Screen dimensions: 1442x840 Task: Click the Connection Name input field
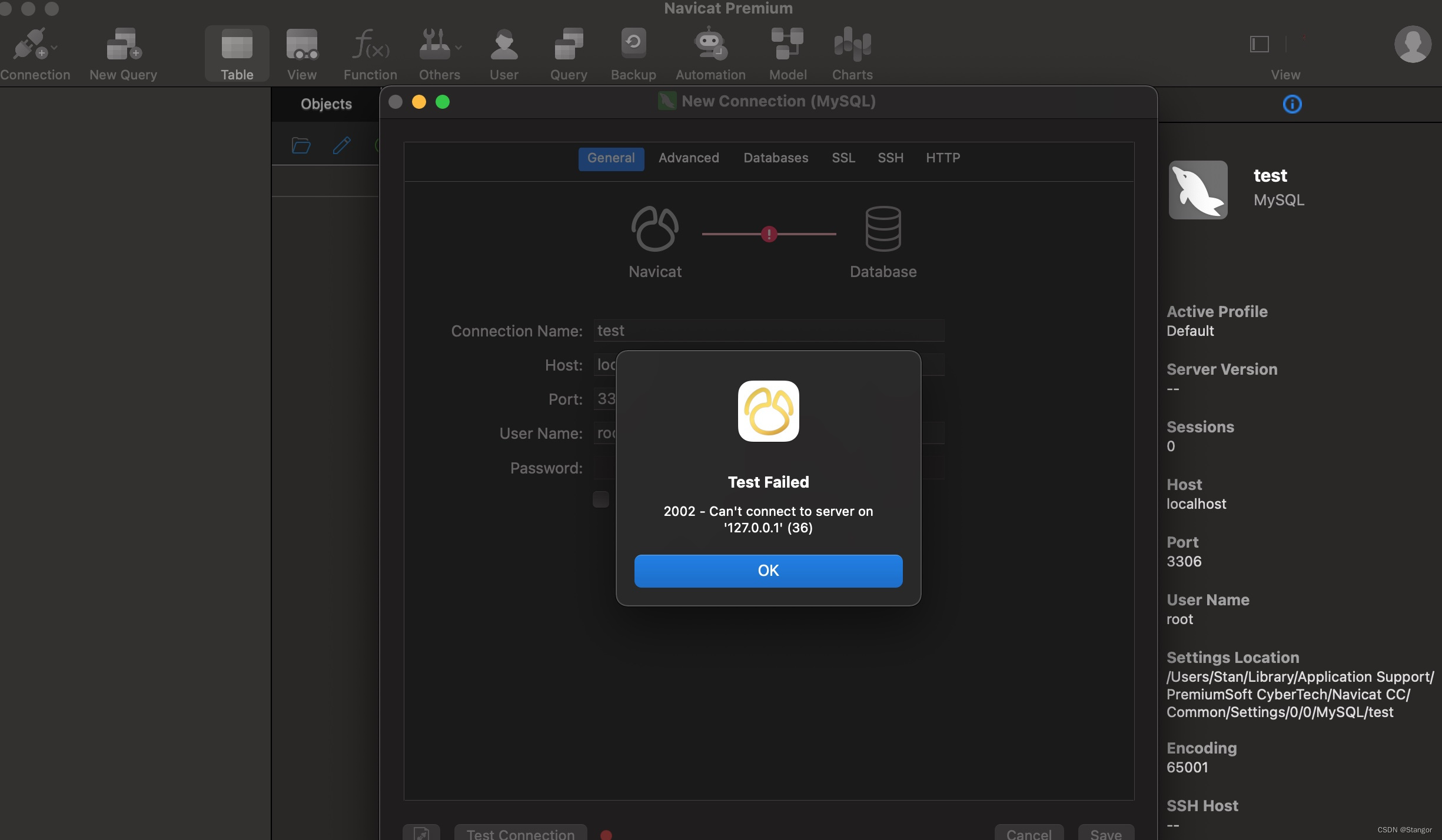click(768, 331)
